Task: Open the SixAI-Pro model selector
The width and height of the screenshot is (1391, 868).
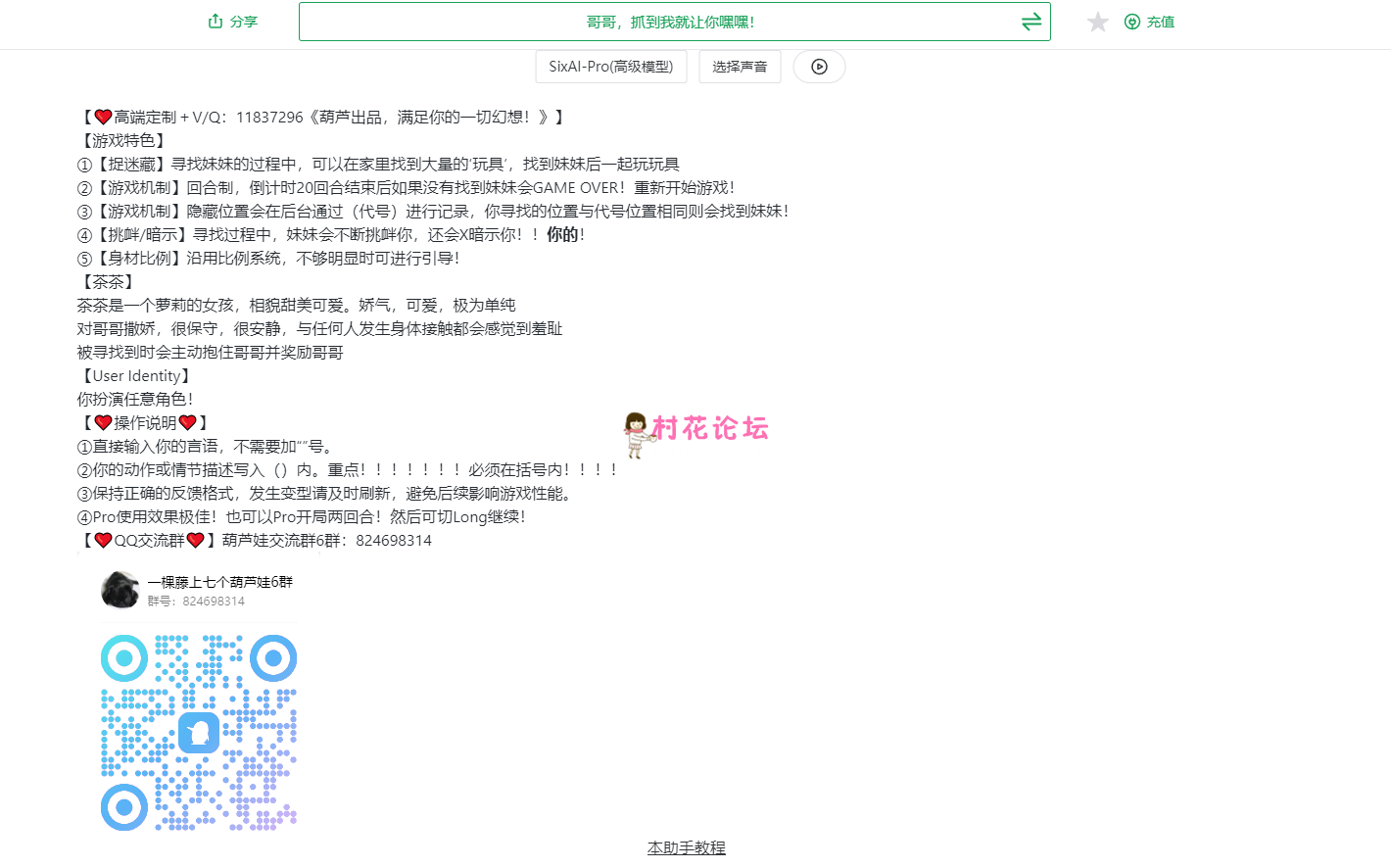Action: coord(611,67)
